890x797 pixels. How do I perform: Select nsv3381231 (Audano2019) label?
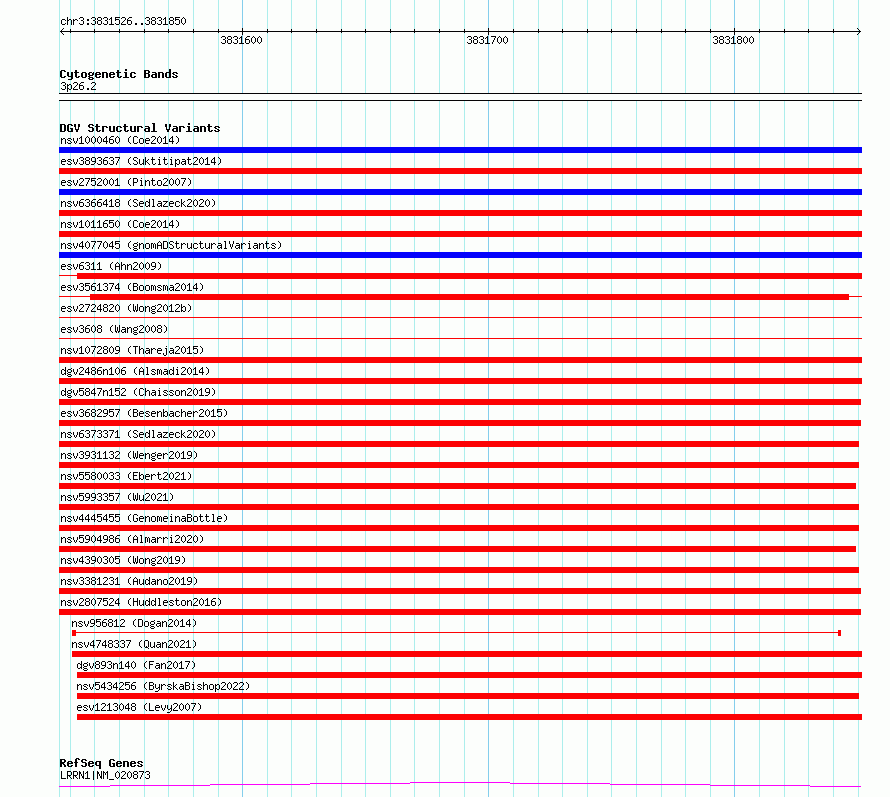point(129,581)
